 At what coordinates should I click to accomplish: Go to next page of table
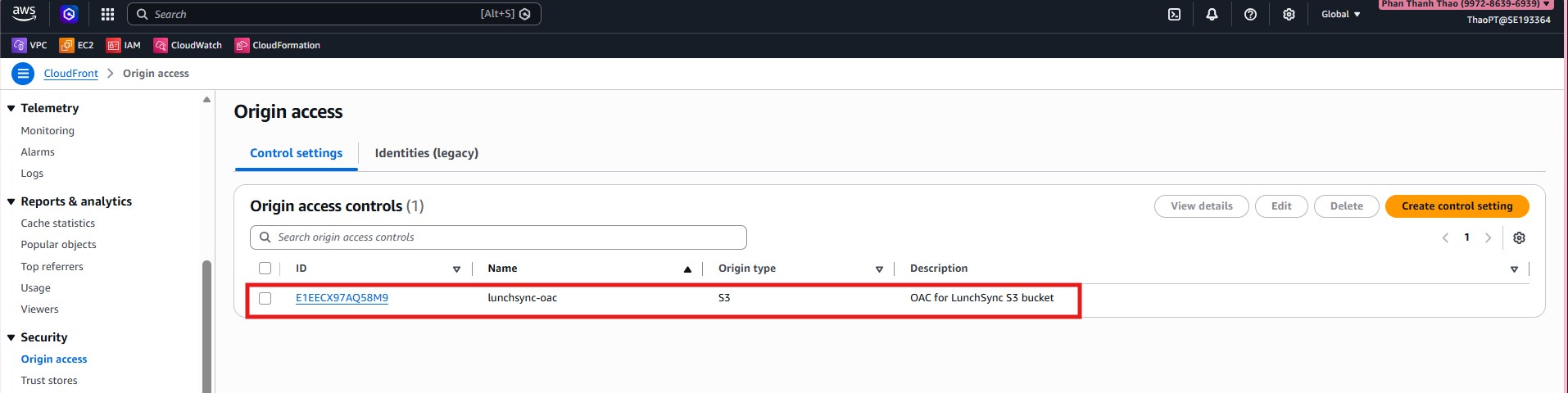(1488, 237)
